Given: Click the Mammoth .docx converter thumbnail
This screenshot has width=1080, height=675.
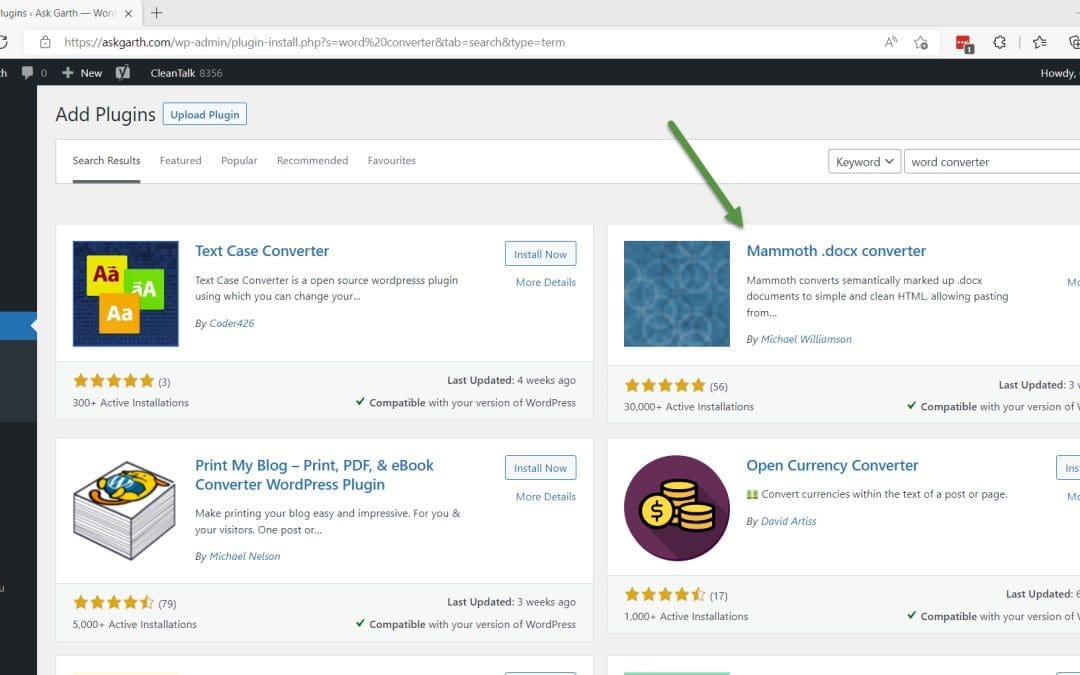Looking at the screenshot, I should (x=676, y=293).
